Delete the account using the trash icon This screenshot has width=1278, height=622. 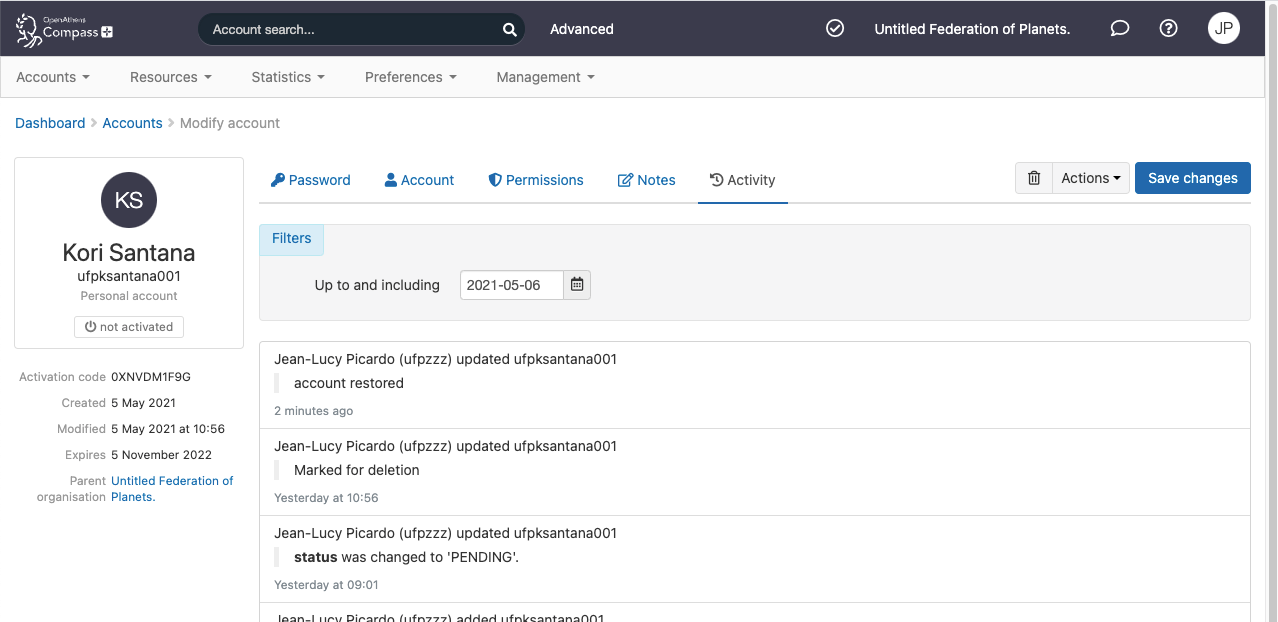1033,178
